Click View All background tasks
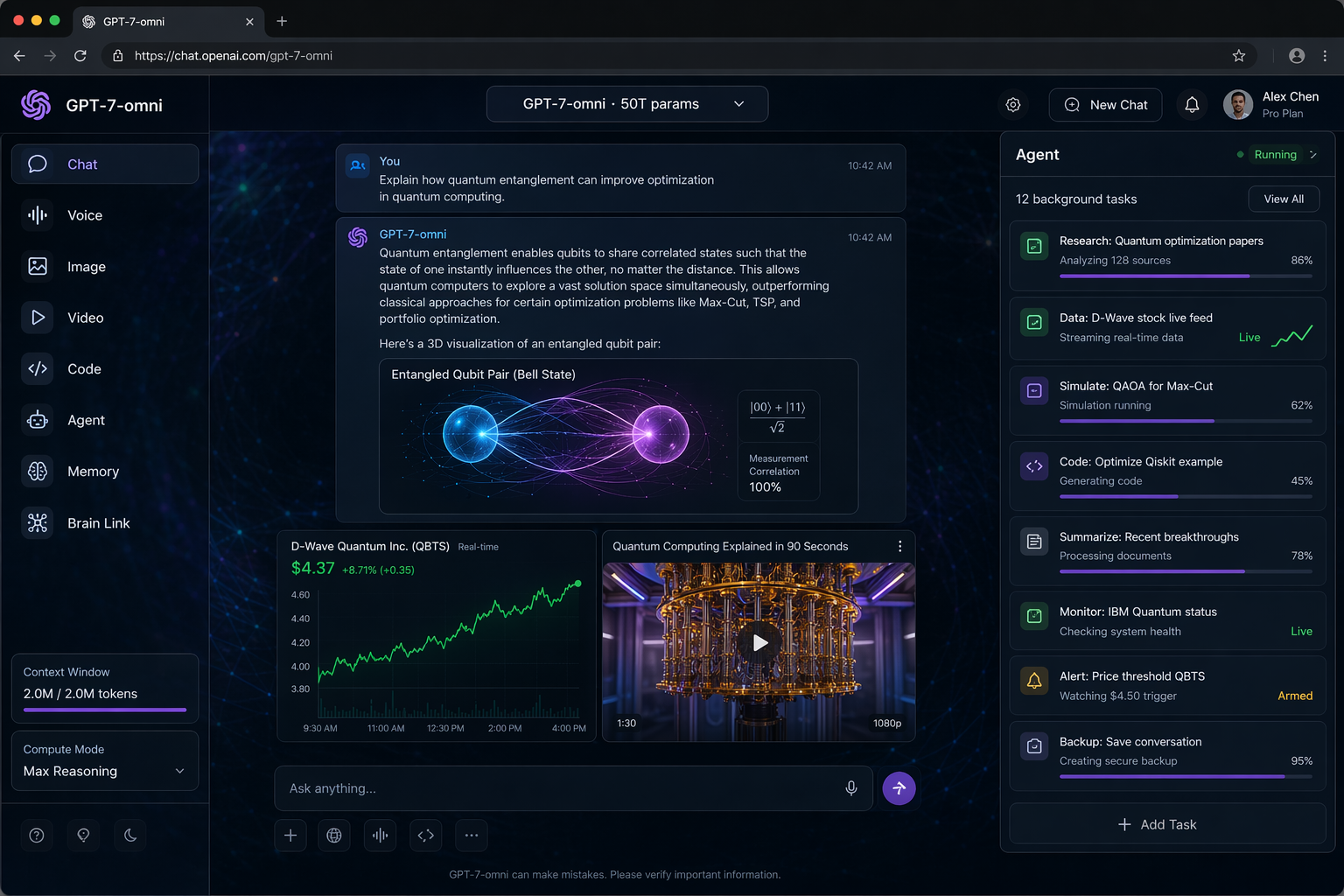The height and width of the screenshot is (896, 1344). 1284,199
